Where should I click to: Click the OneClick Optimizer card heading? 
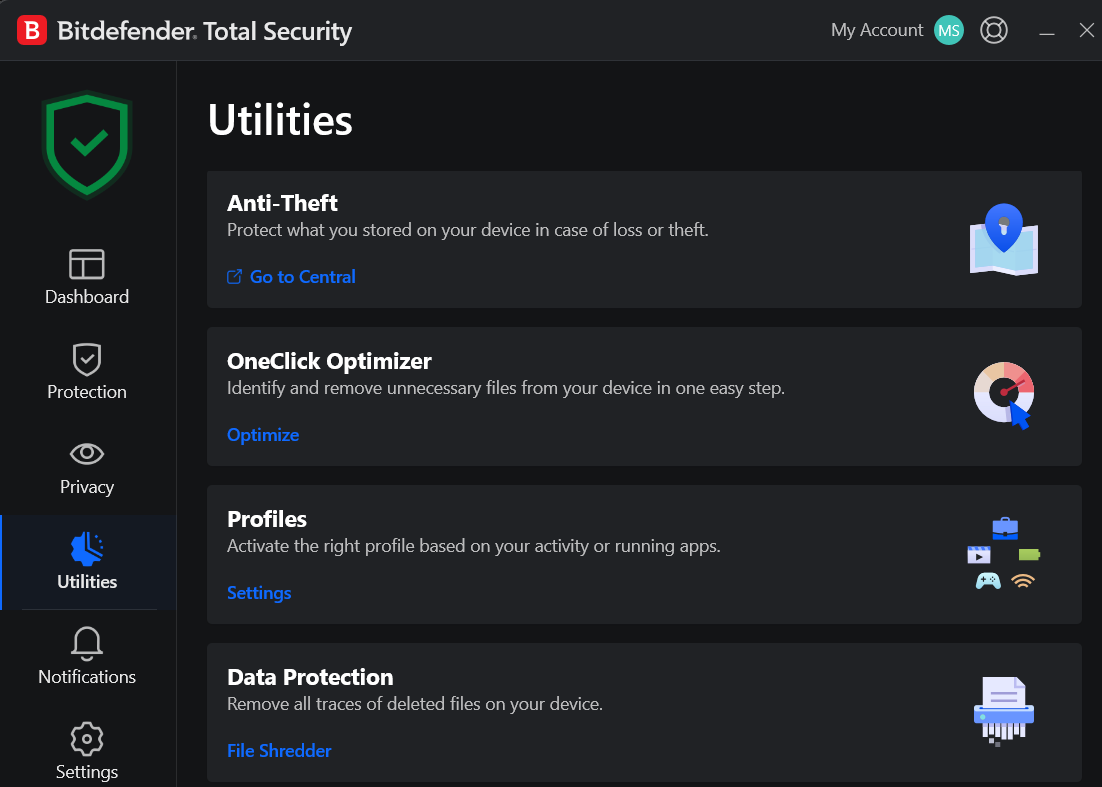[x=329, y=361]
